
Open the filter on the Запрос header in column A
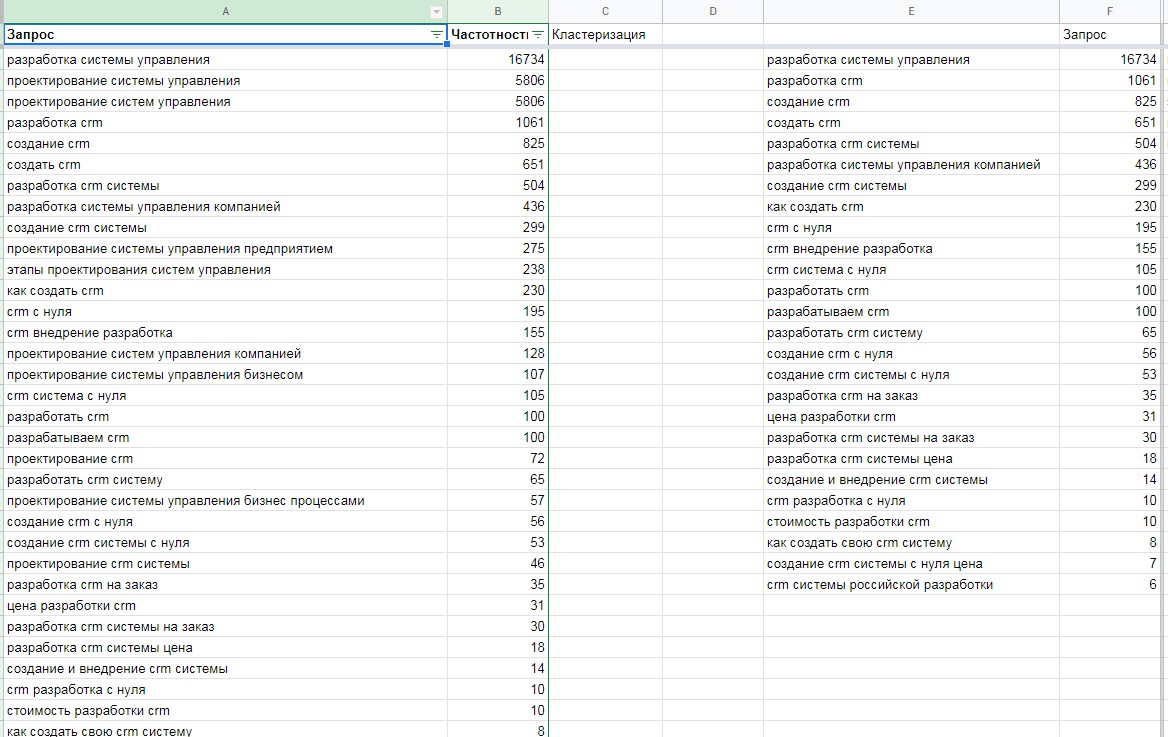click(437, 34)
